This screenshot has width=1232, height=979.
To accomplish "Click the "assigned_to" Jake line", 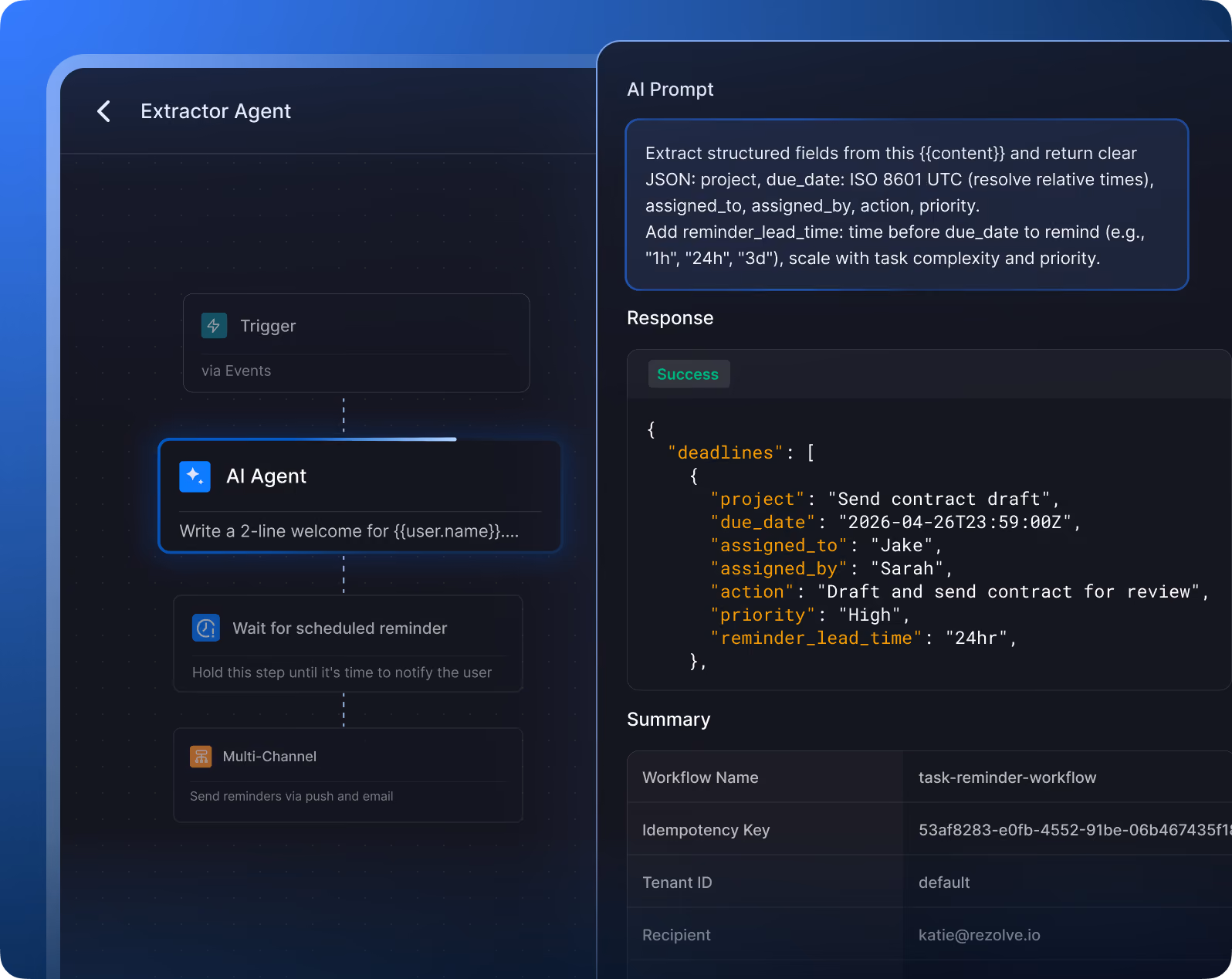I will point(826,545).
